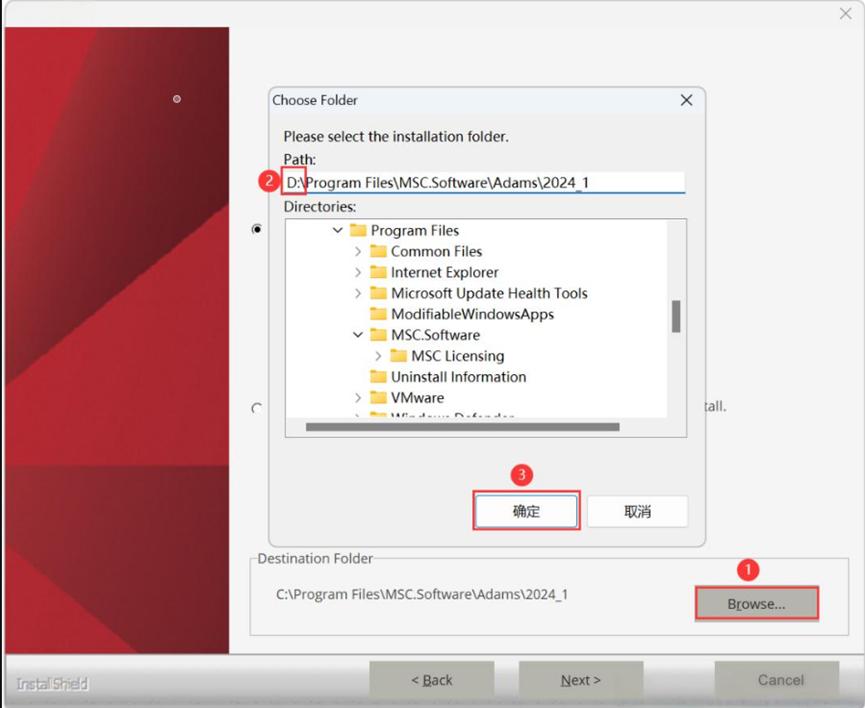Select the Program Files directory label

click(x=415, y=230)
